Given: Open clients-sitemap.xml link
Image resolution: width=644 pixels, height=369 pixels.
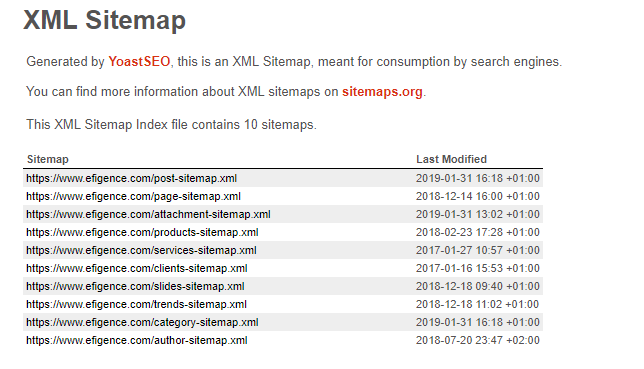Looking at the screenshot, I should (137, 269).
